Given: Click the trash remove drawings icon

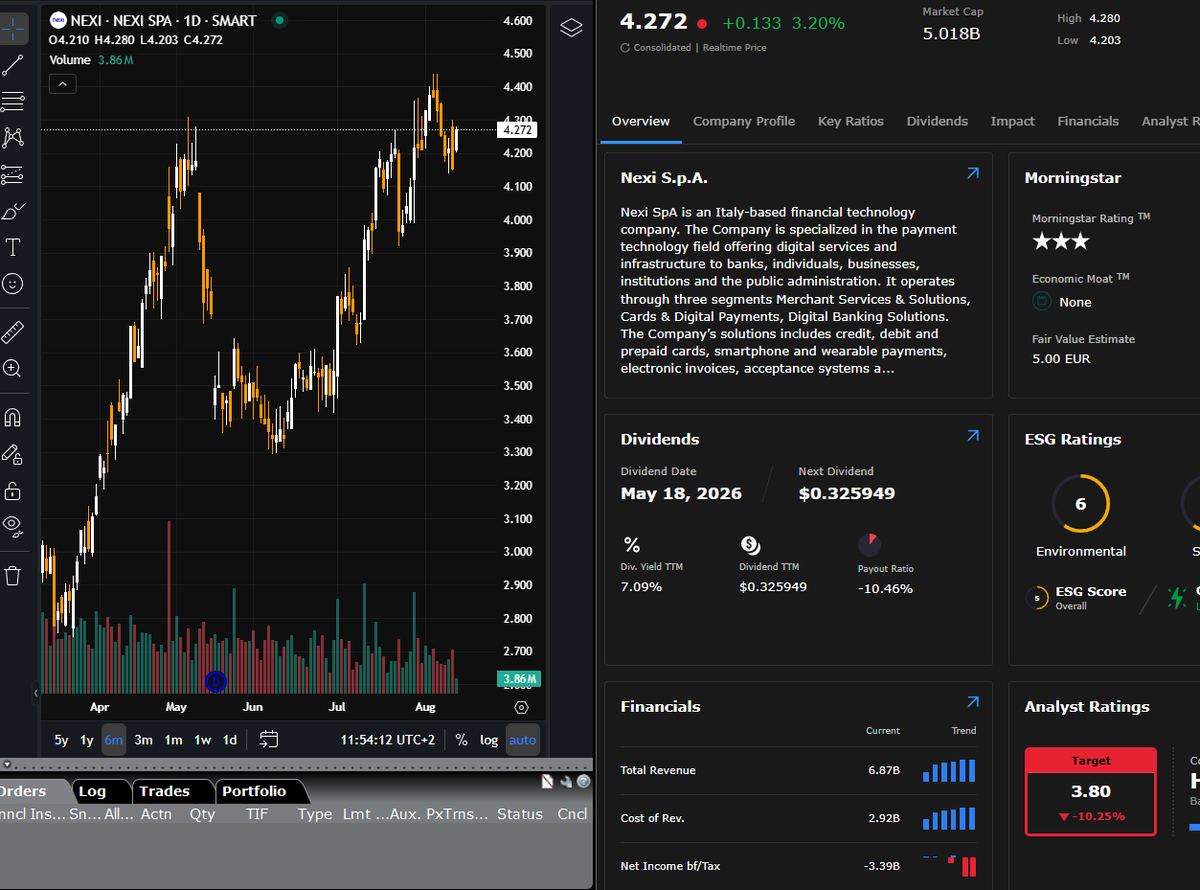Looking at the screenshot, I should pyautogui.click(x=13, y=575).
